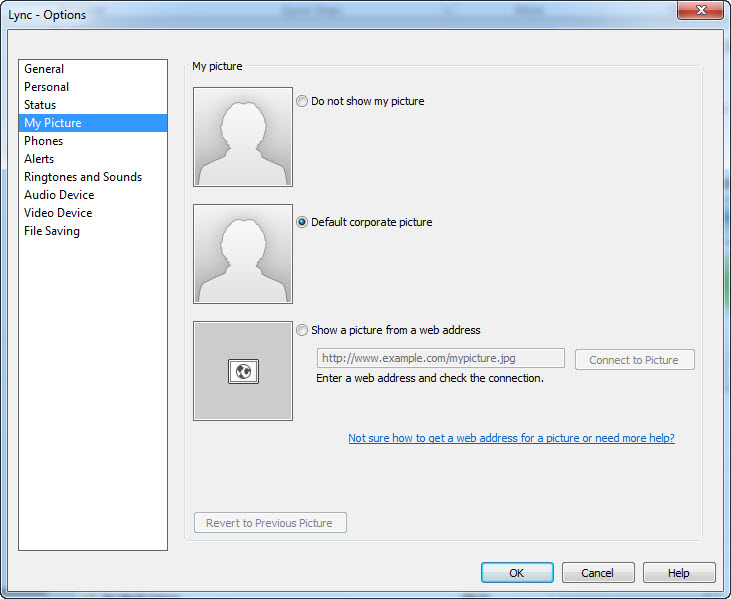
Task: Click the 'Enter a web address and check the connection.' text
Action: click(x=430, y=379)
